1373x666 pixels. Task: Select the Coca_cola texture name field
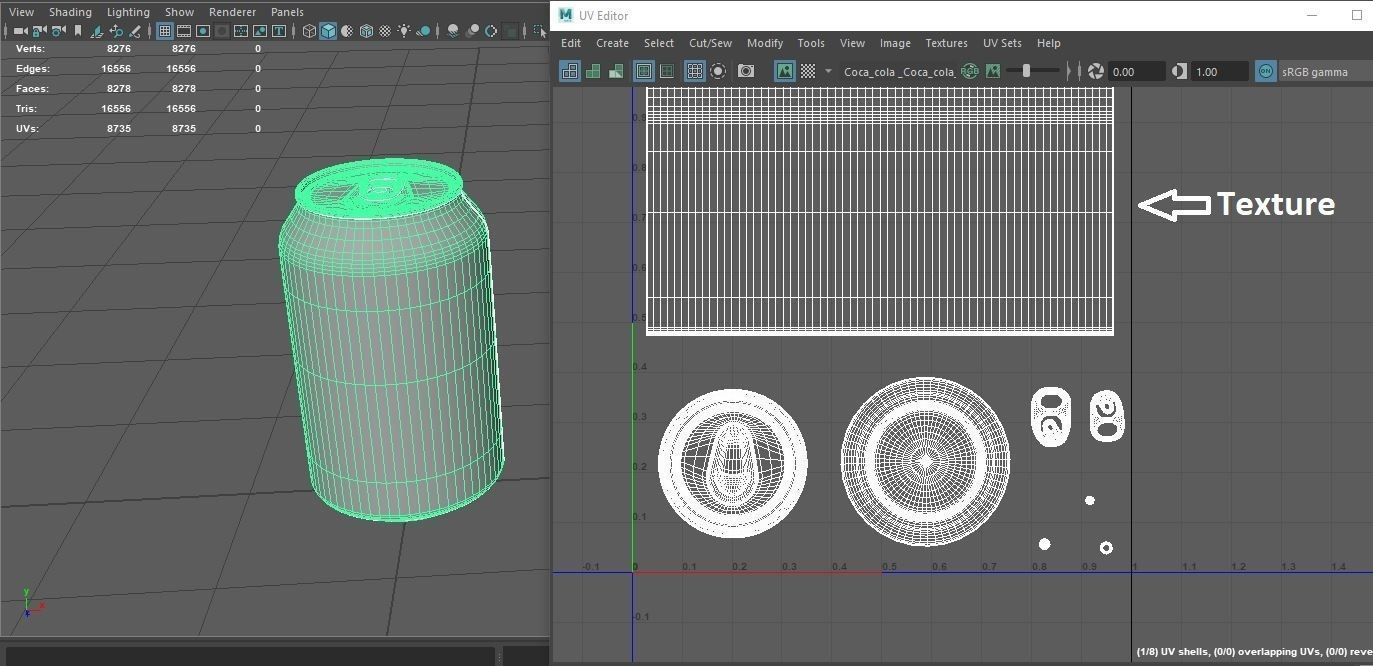coord(899,71)
